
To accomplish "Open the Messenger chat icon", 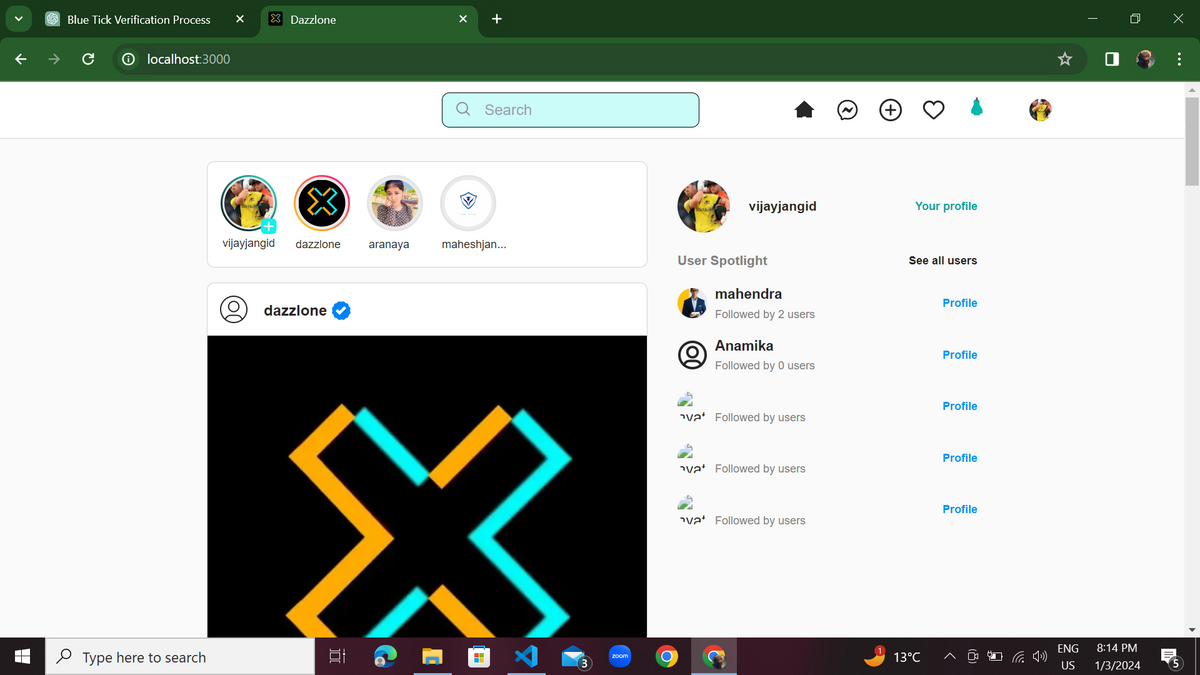I will tap(847, 110).
